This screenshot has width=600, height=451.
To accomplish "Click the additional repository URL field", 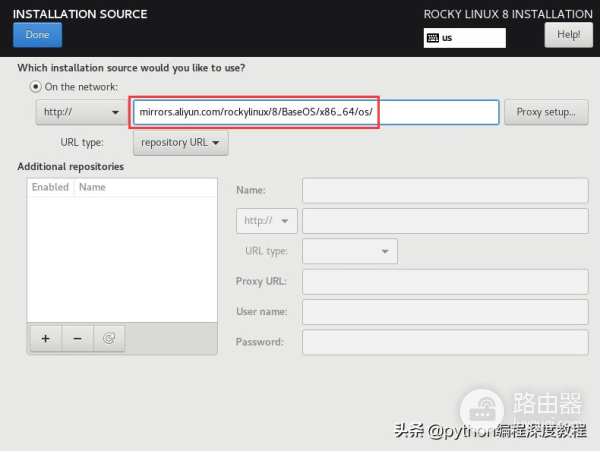I will (x=445, y=220).
